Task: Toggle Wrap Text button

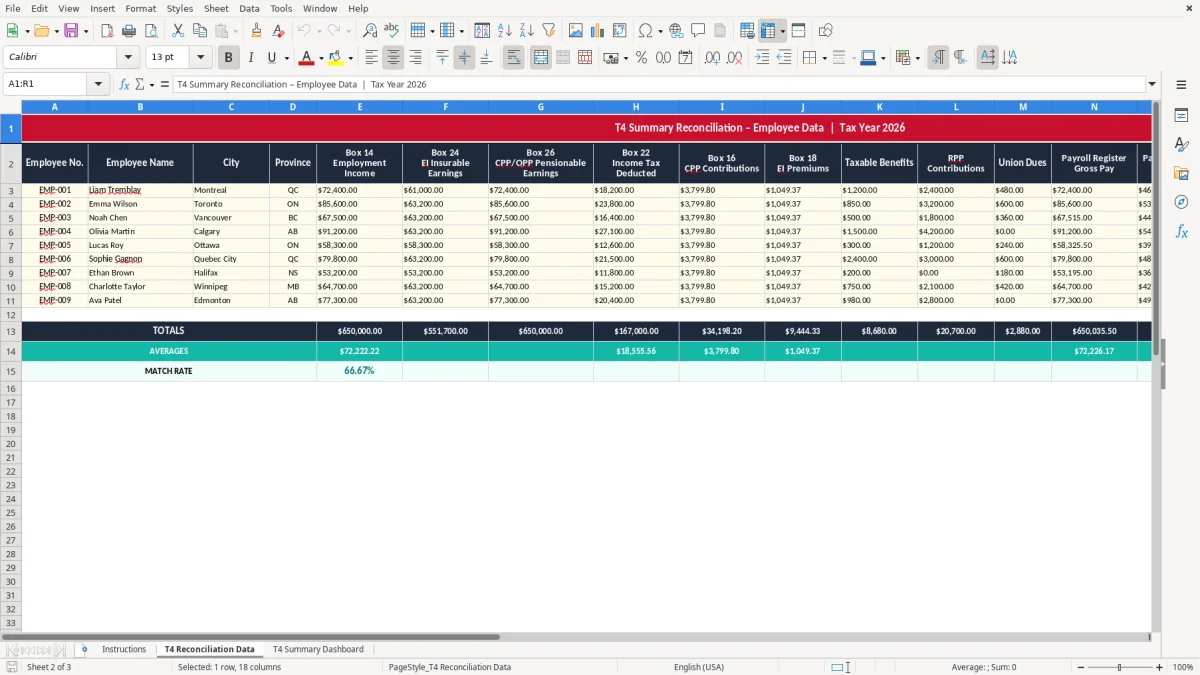Action: pyautogui.click(x=513, y=58)
